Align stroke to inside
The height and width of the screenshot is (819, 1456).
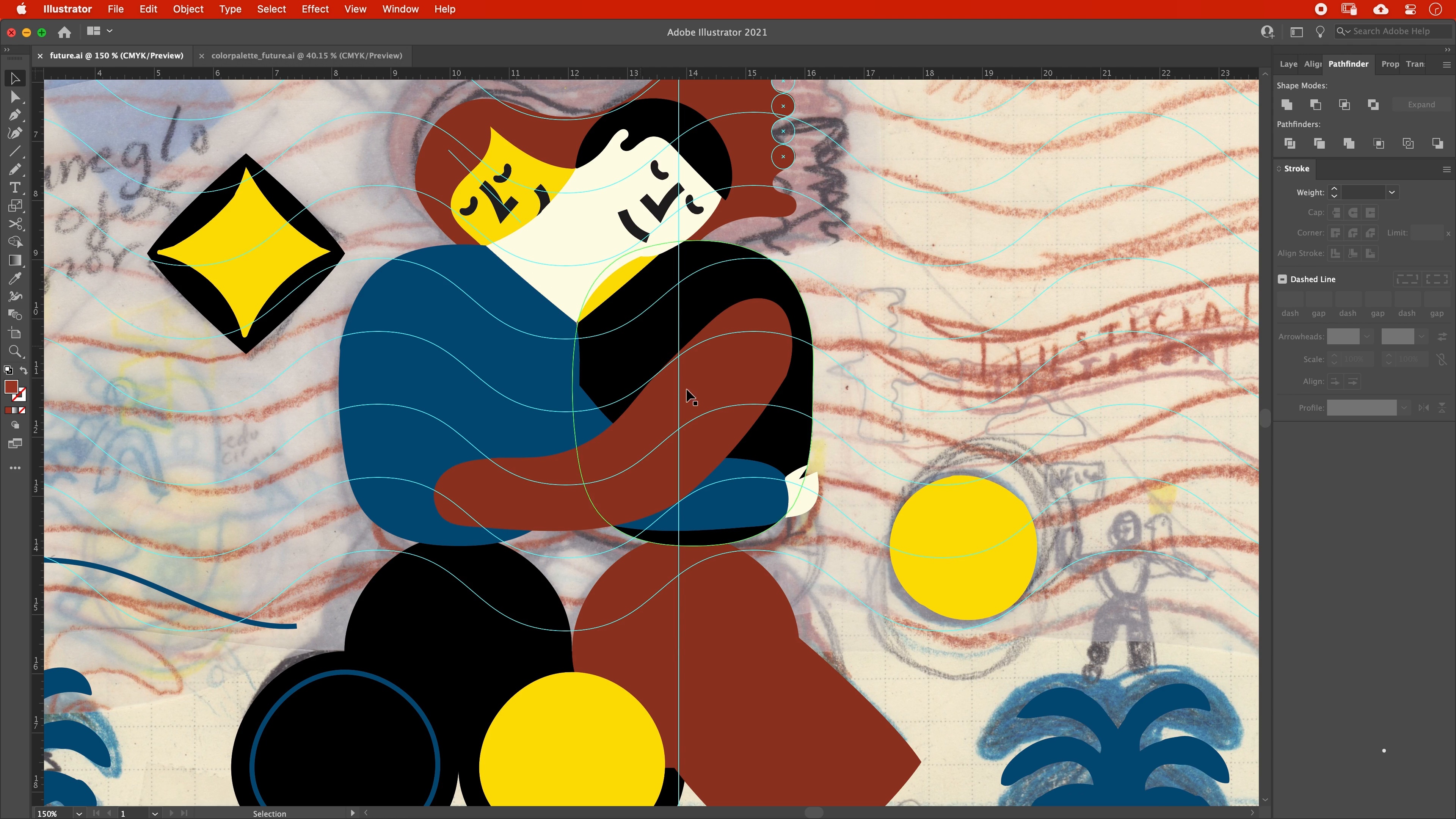click(1353, 253)
